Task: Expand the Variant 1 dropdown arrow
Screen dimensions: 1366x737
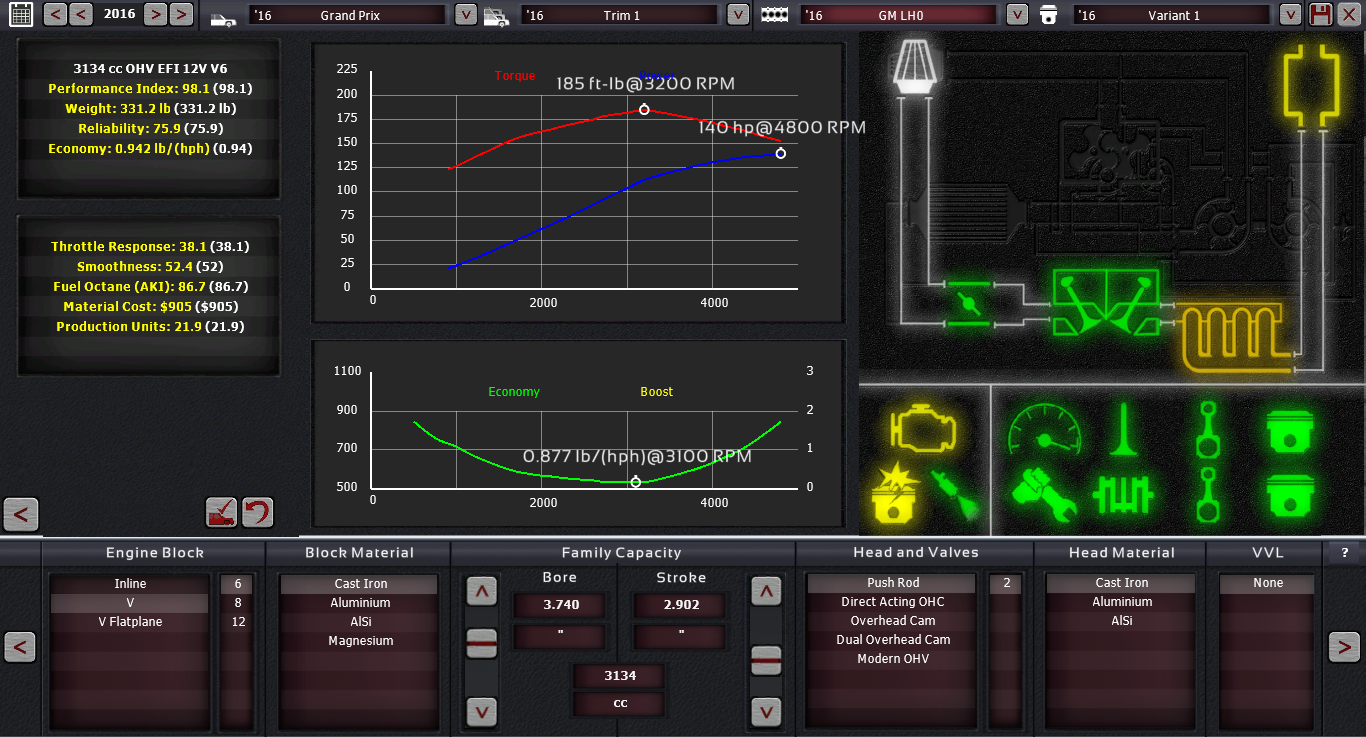Action: point(1291,15)
